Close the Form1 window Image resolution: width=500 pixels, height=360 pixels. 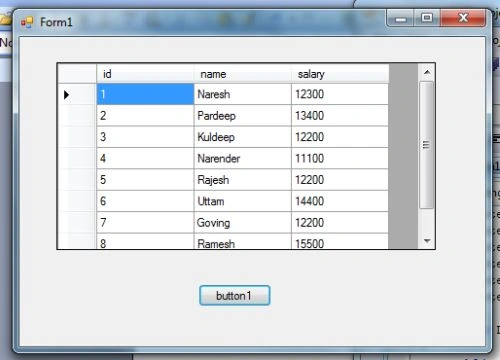(463, 18)
